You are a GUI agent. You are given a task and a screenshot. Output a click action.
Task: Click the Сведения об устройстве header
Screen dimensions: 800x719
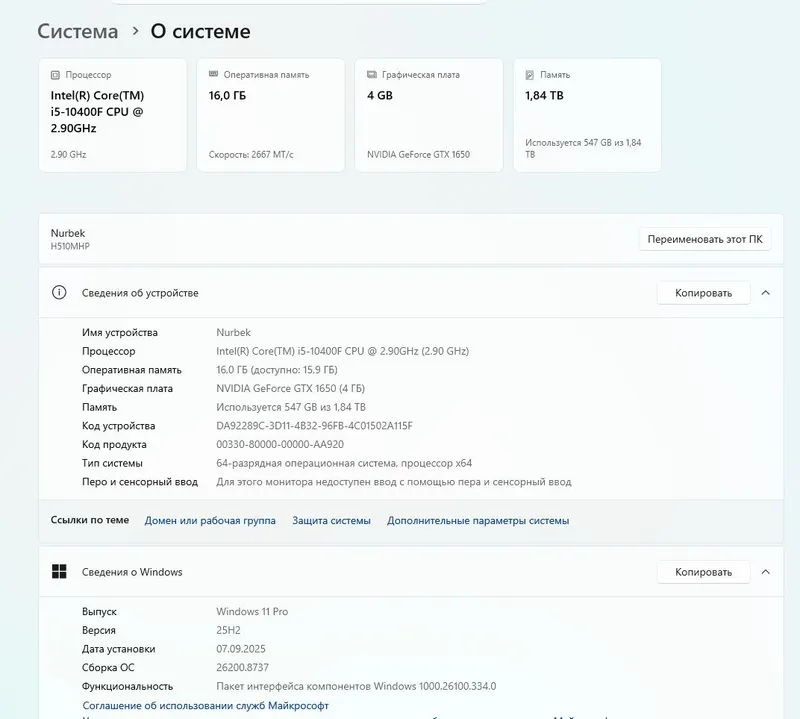pyautogui.click(x=140, y=293)
